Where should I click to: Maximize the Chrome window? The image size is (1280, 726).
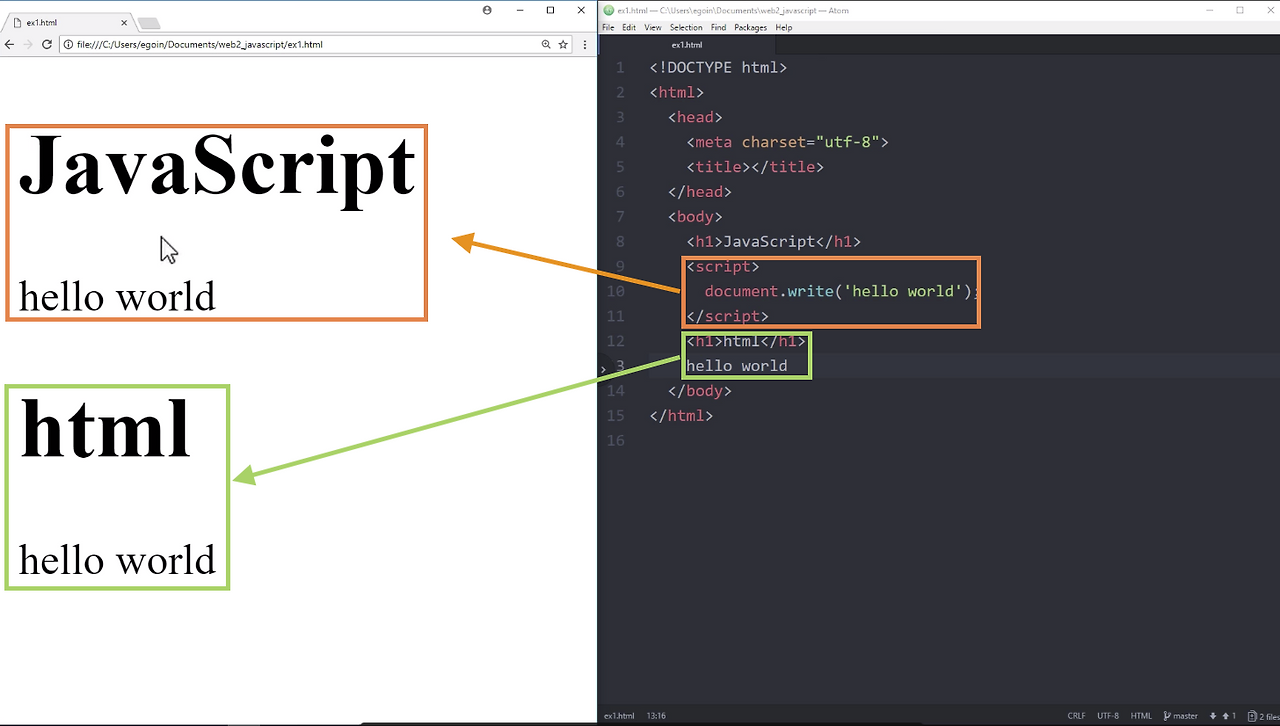[x=550, y=10]
